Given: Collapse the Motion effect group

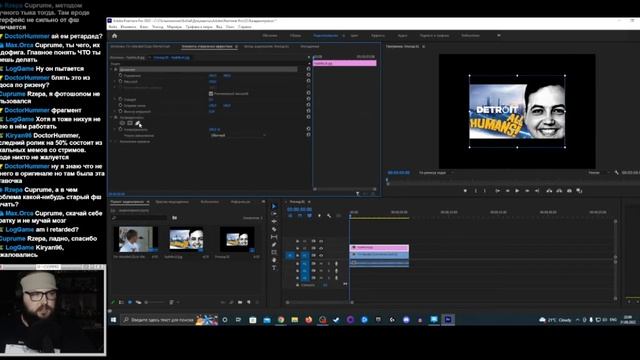Looking at the screenshot, I should (x=111, y=69).
